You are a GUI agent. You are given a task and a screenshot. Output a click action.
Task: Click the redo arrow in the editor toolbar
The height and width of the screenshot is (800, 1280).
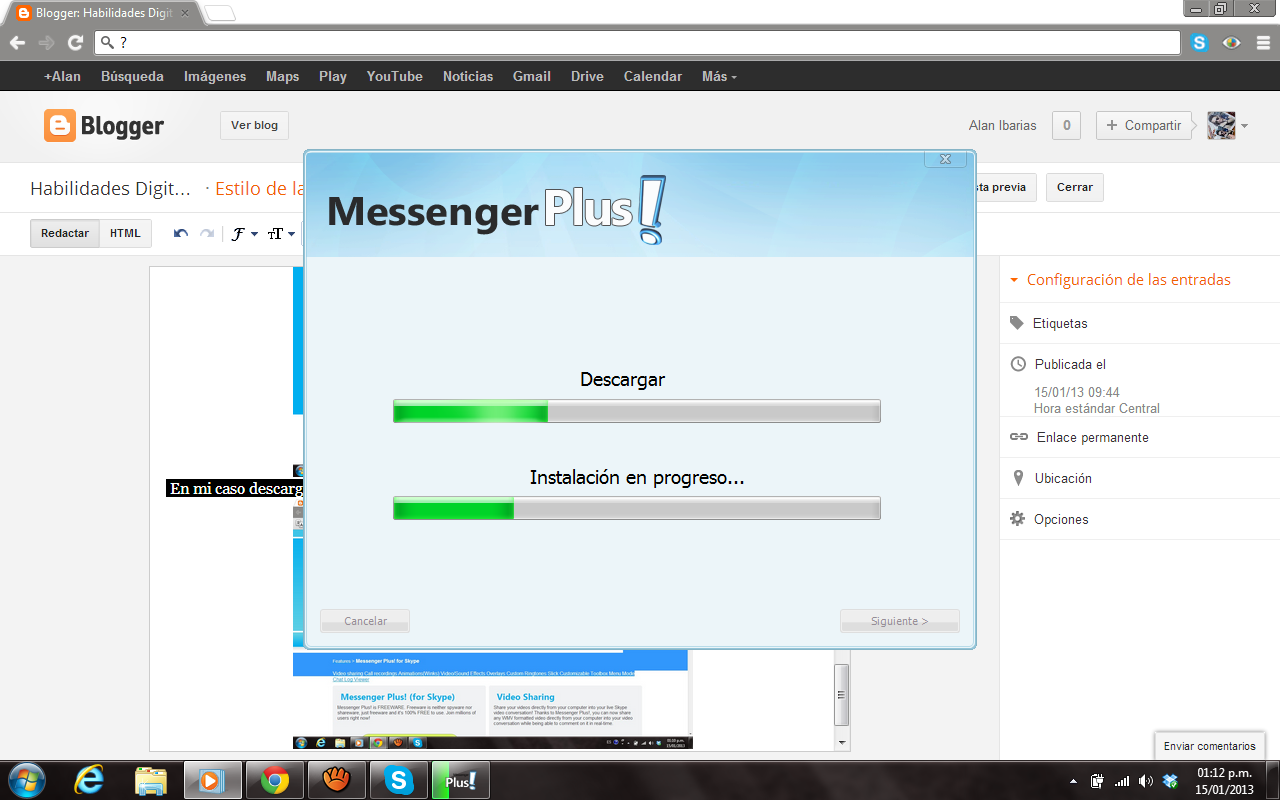207,234
